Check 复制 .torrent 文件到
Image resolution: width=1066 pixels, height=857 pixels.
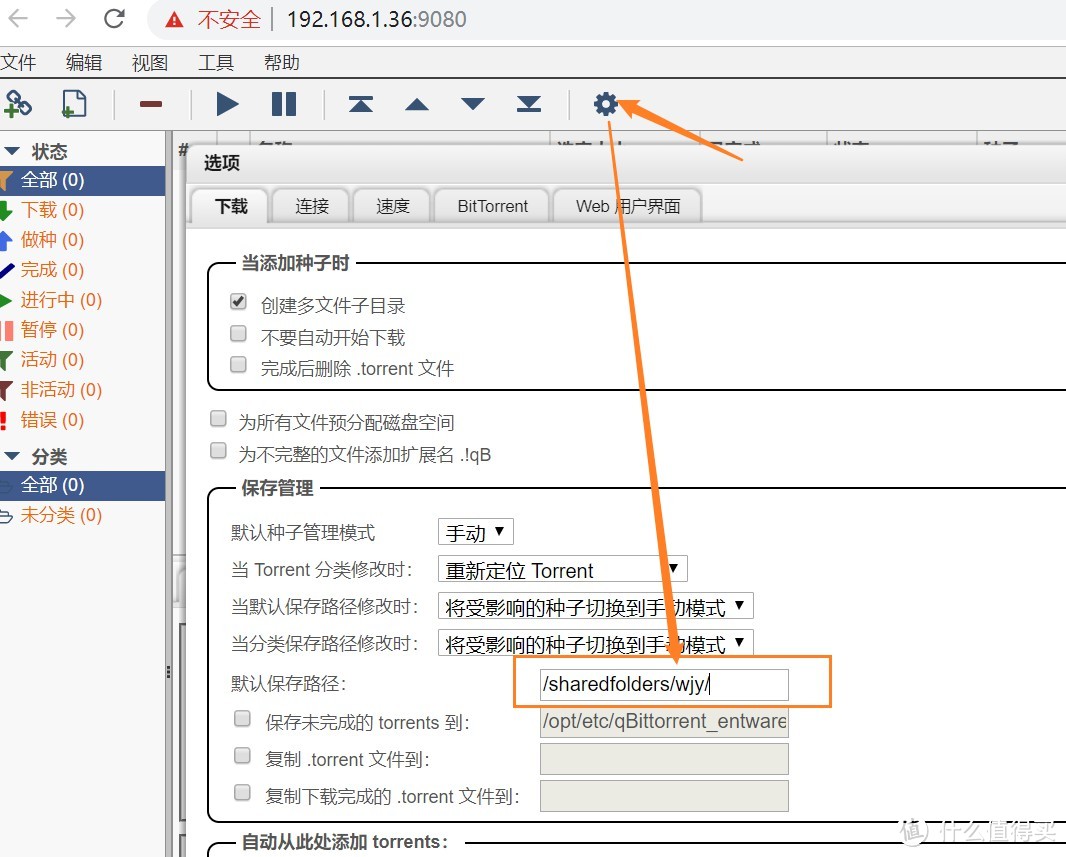(x=242, y=756)
